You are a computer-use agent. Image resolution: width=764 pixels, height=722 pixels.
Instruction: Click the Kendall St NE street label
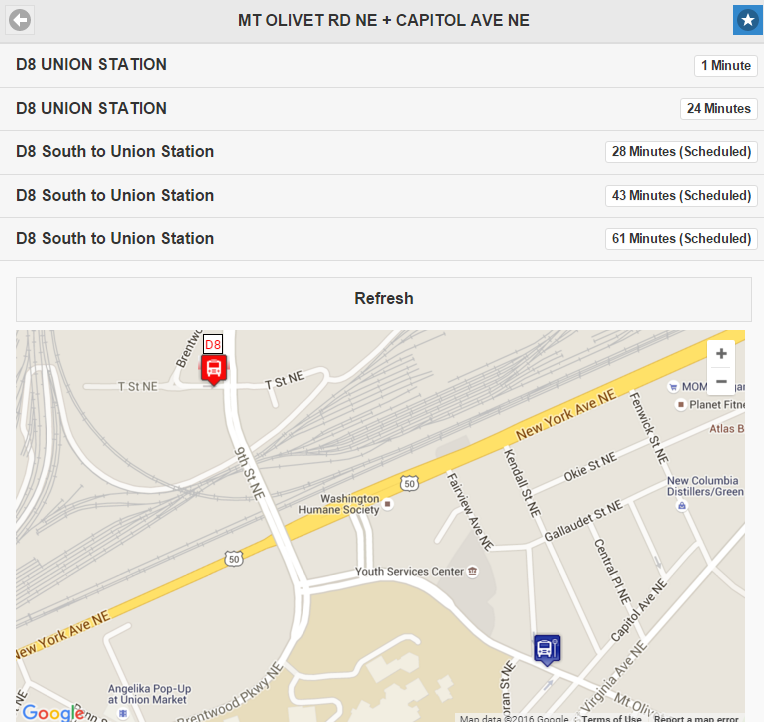tap(522, 483)
